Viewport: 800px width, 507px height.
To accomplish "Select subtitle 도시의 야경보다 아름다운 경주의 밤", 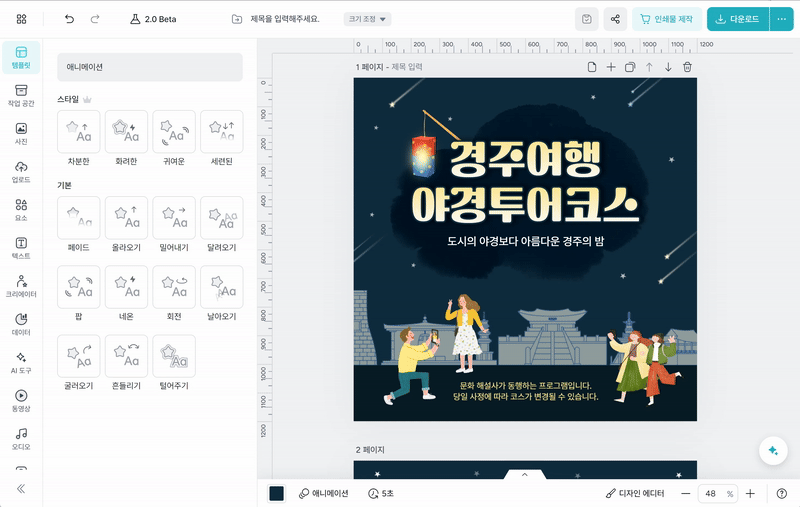I will click(x=526, y=241).
